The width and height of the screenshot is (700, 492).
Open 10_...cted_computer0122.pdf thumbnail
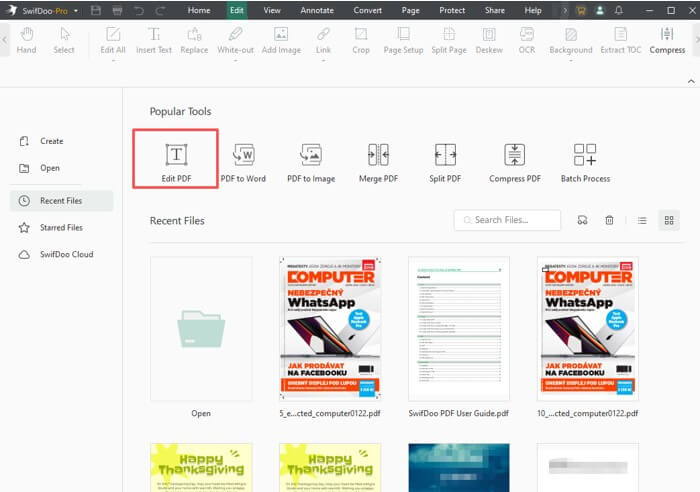(x=588, y=329)
